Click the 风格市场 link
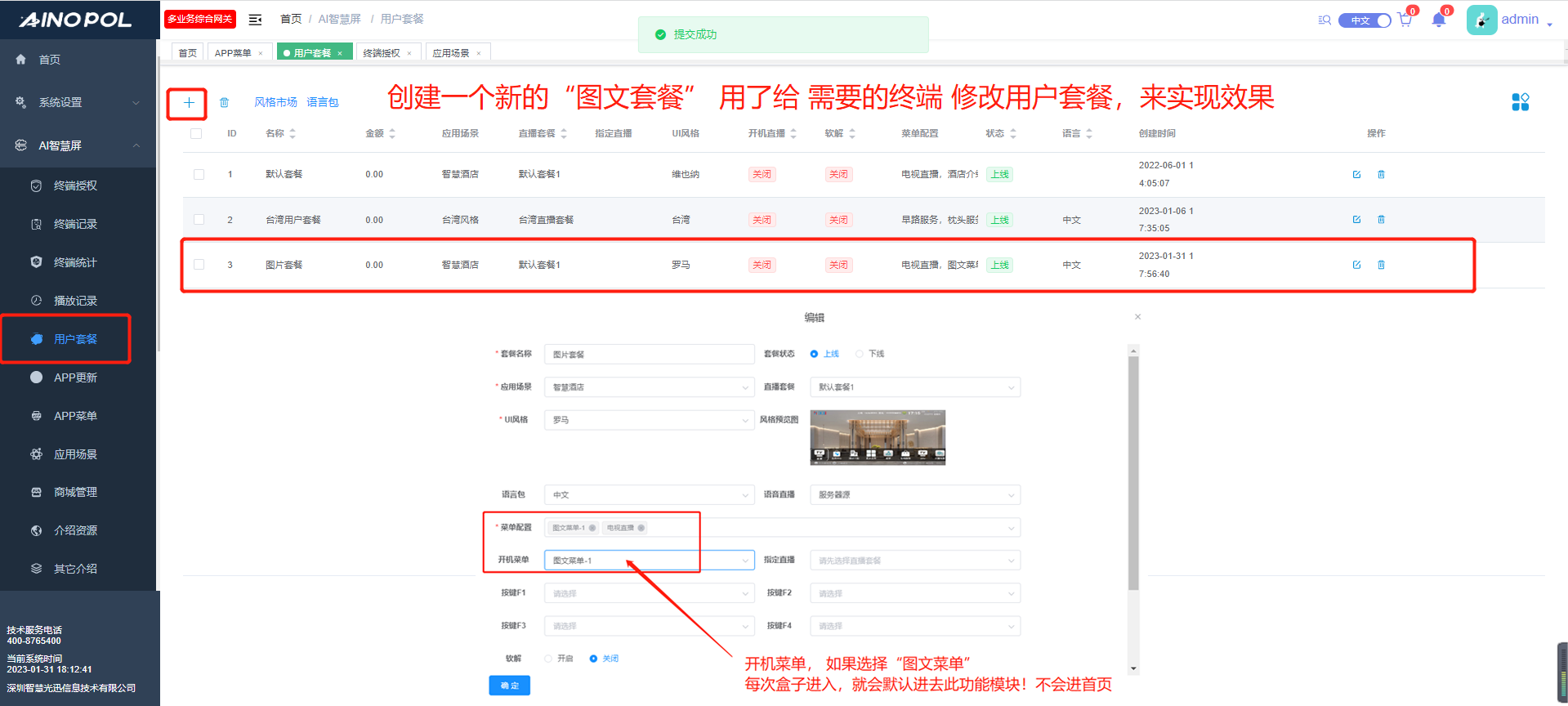This screenshot has width=1568, height=706. (275, 102)
